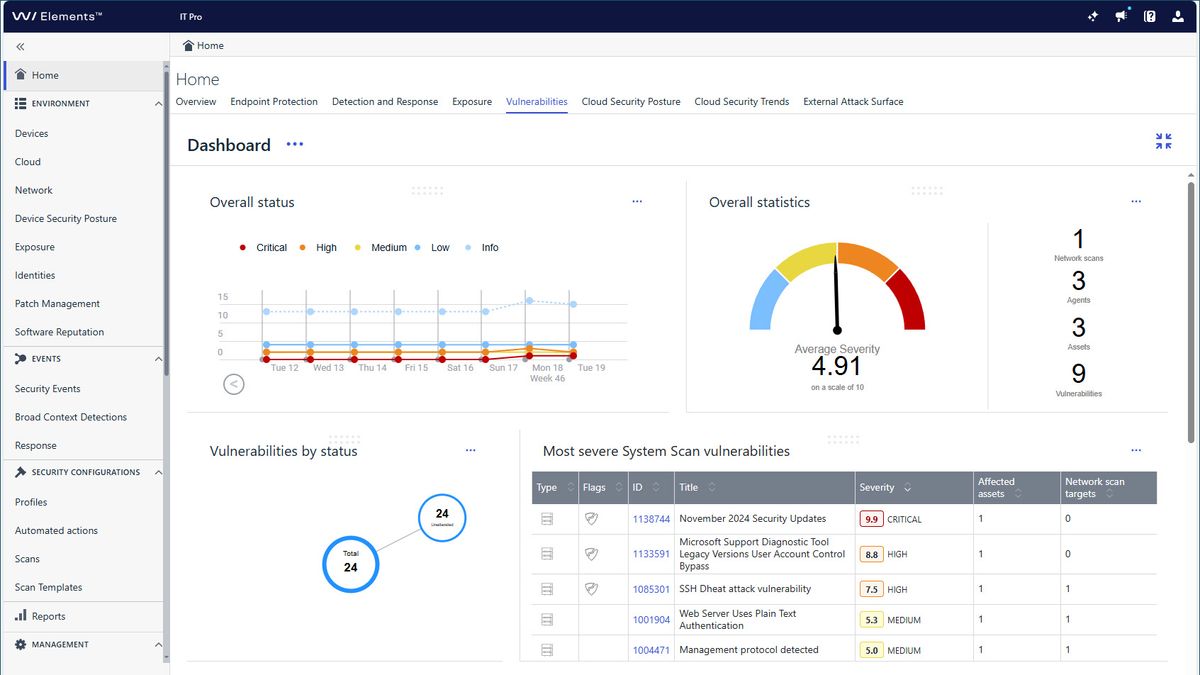The height and width of the screenshot is (675, 1200).
Task: Switch to the Cloud Security Posture tab
Action: point(630,101)
